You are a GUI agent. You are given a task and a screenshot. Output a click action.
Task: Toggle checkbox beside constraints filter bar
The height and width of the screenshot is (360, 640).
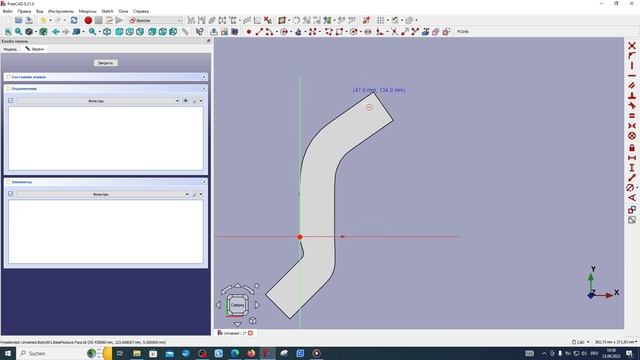tap(11, 100)
